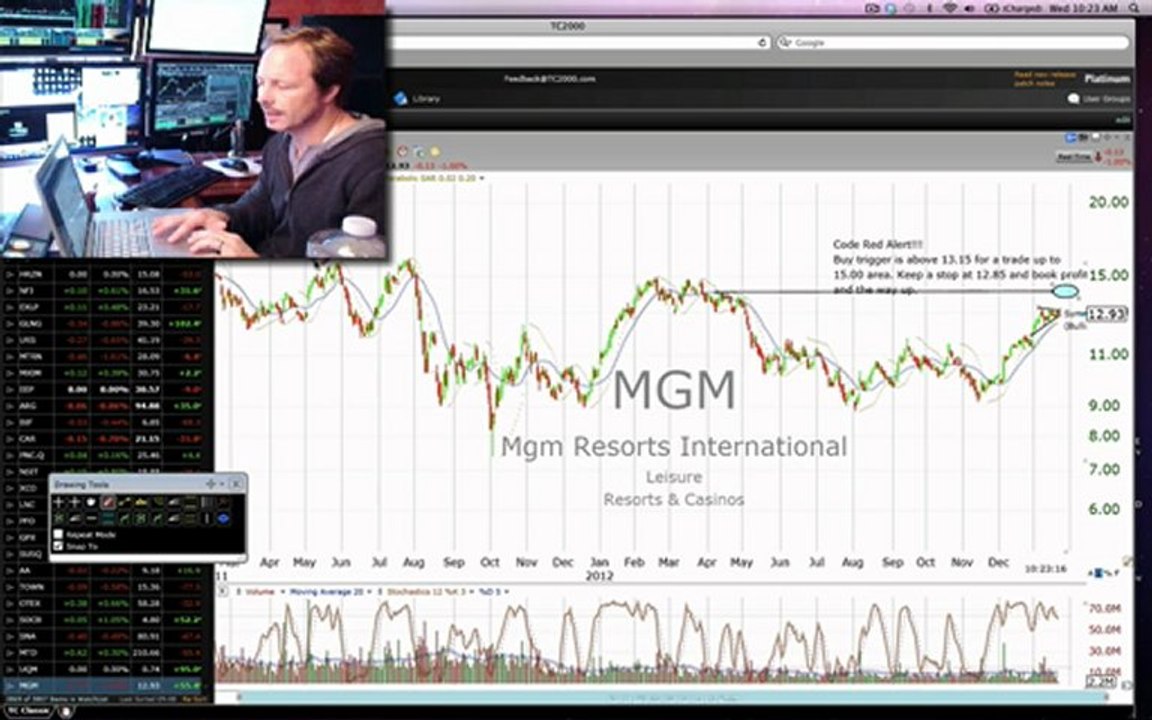Select the blue ellipse drawn on the chart
The image size is (1152, 720).
tap(1065, 292)
